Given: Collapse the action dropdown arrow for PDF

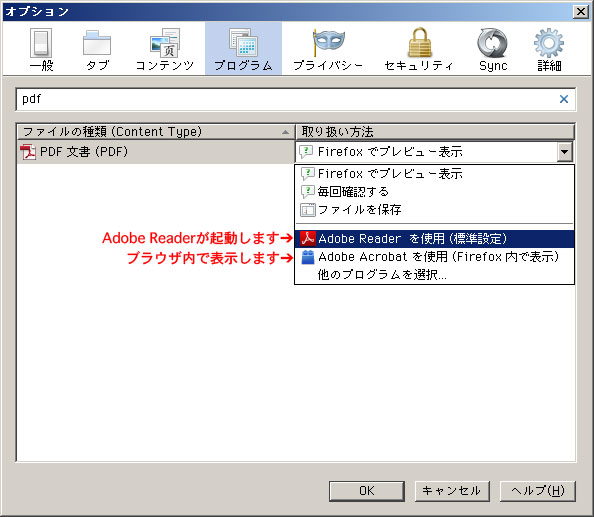Looking at the screenshot, I should click(564, 152).
